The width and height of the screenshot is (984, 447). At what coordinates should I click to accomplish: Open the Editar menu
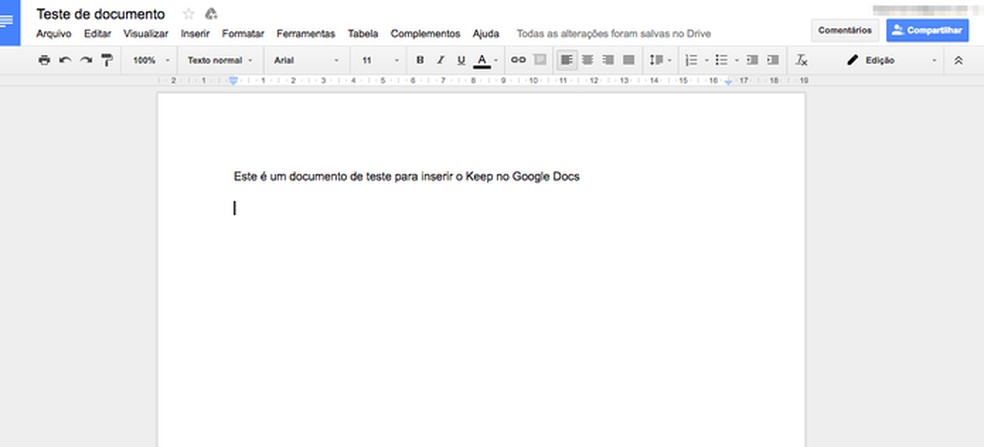[97, 34]
